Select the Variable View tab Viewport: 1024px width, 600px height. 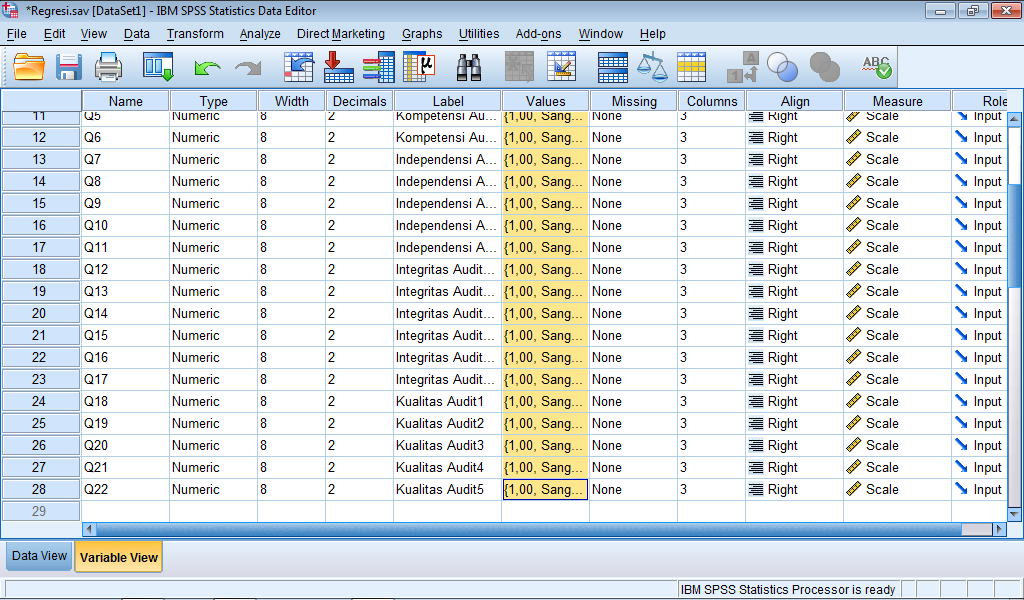coord(119,558)
